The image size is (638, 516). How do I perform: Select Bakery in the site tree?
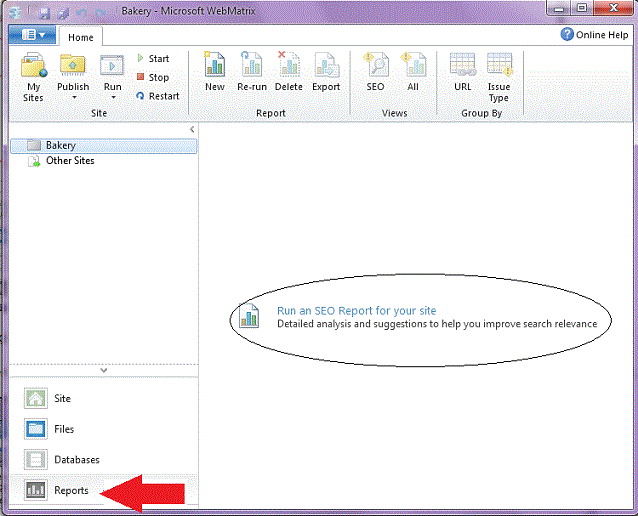coord(104,146)
